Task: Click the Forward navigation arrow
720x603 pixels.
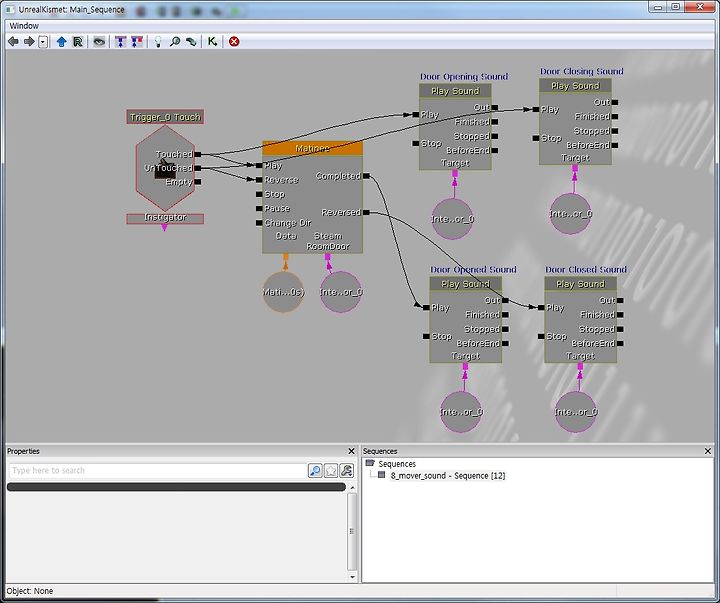Action: pyautogui.click(x=29, y=42)
